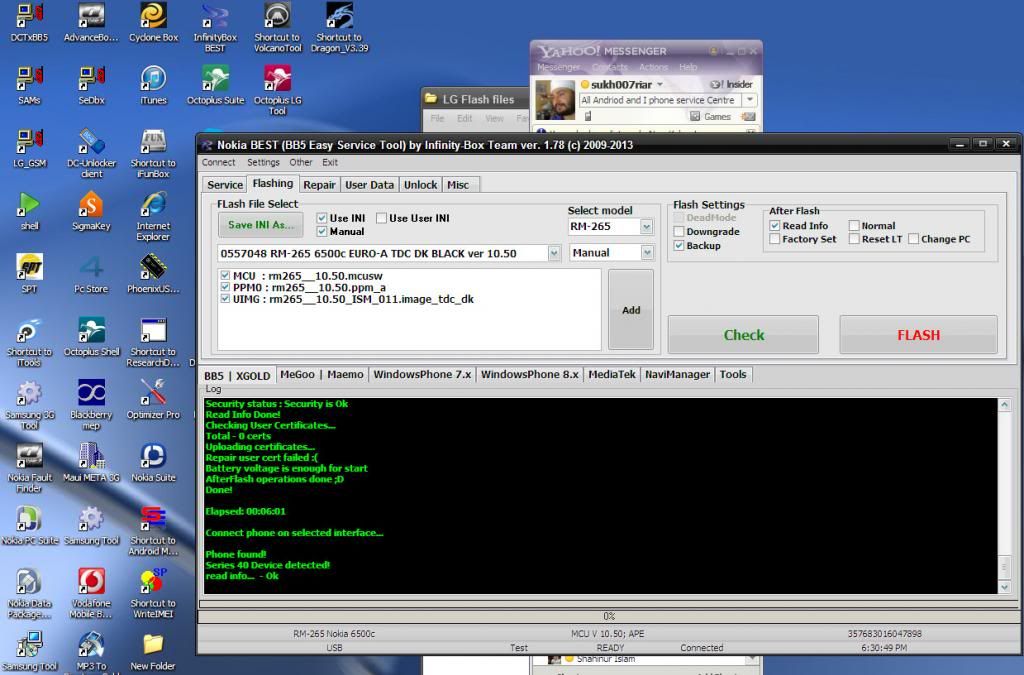
Task: Toggle the Manual checkbox under Use INI
Action: tap(321, 231)
